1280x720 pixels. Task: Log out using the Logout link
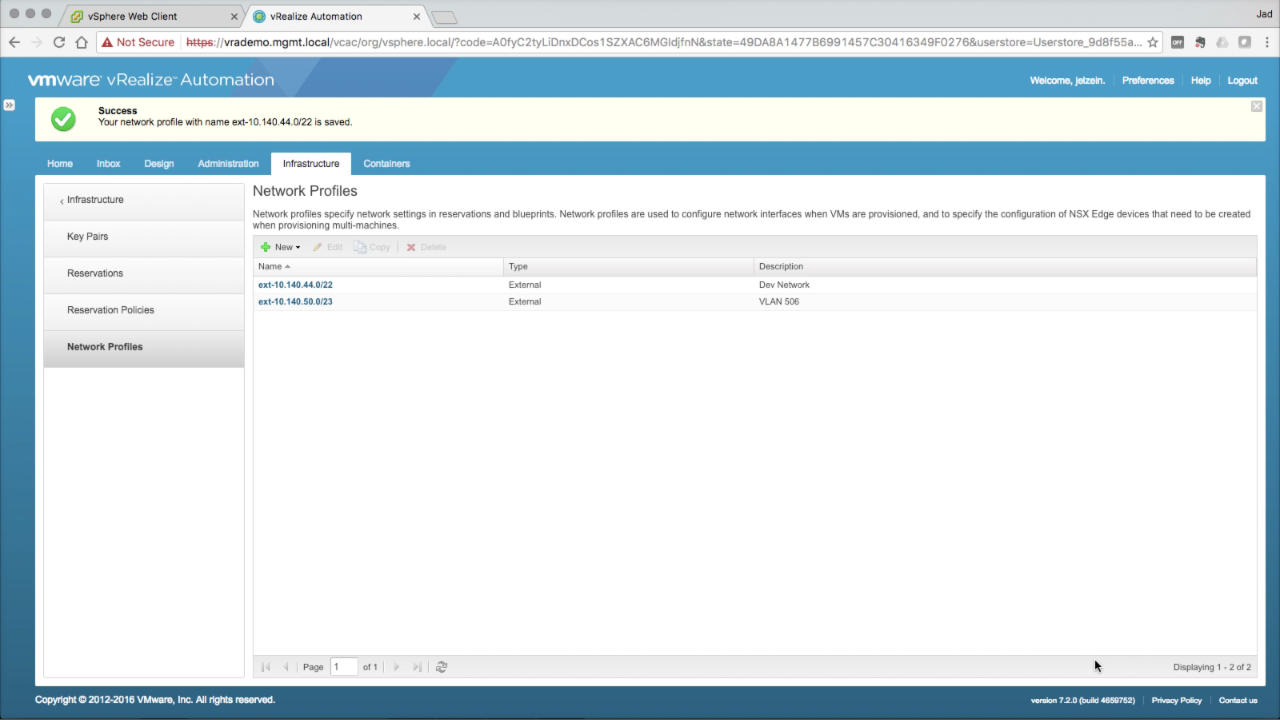click(1243, 80)
